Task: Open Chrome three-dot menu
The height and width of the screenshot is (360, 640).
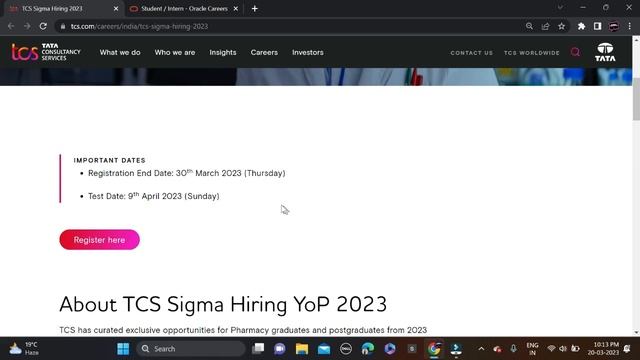Action: (629, 26)
